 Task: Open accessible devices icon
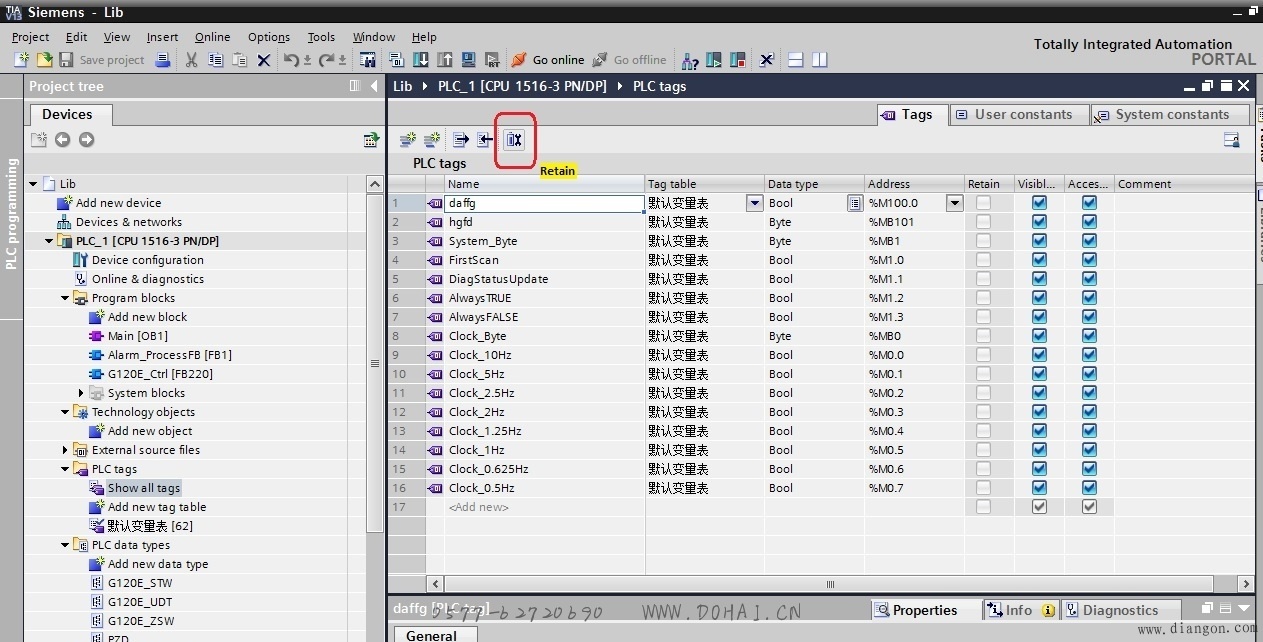[690, 60]
